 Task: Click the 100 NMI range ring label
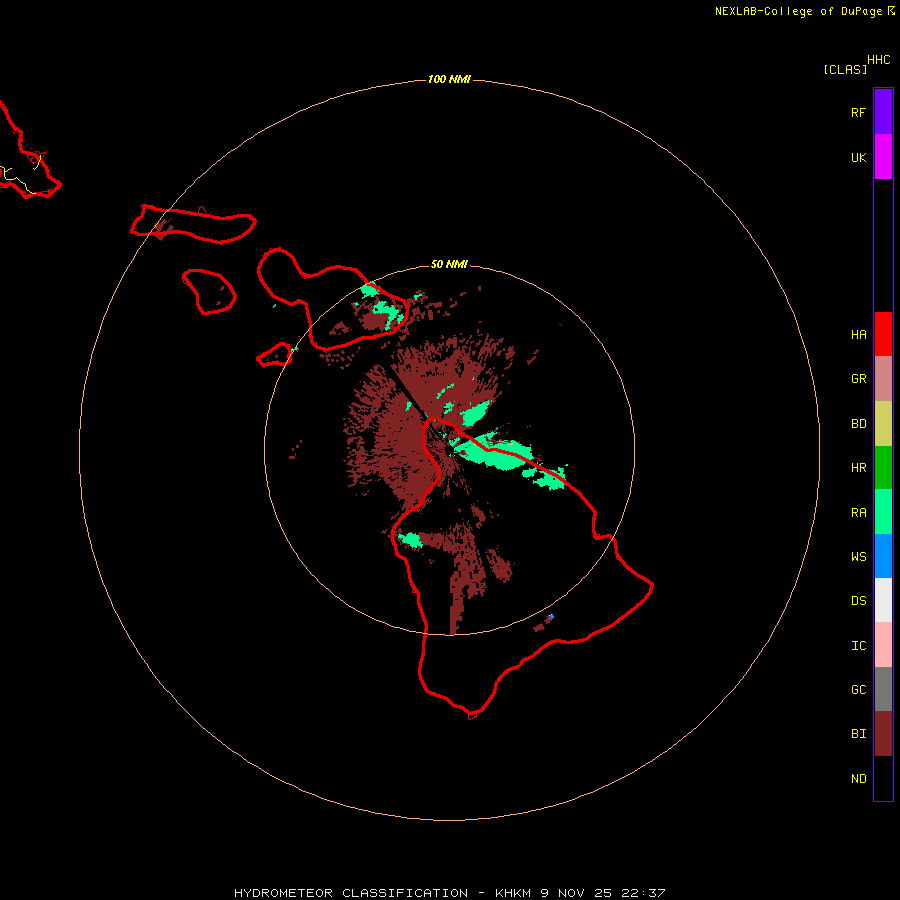[449, 79]
